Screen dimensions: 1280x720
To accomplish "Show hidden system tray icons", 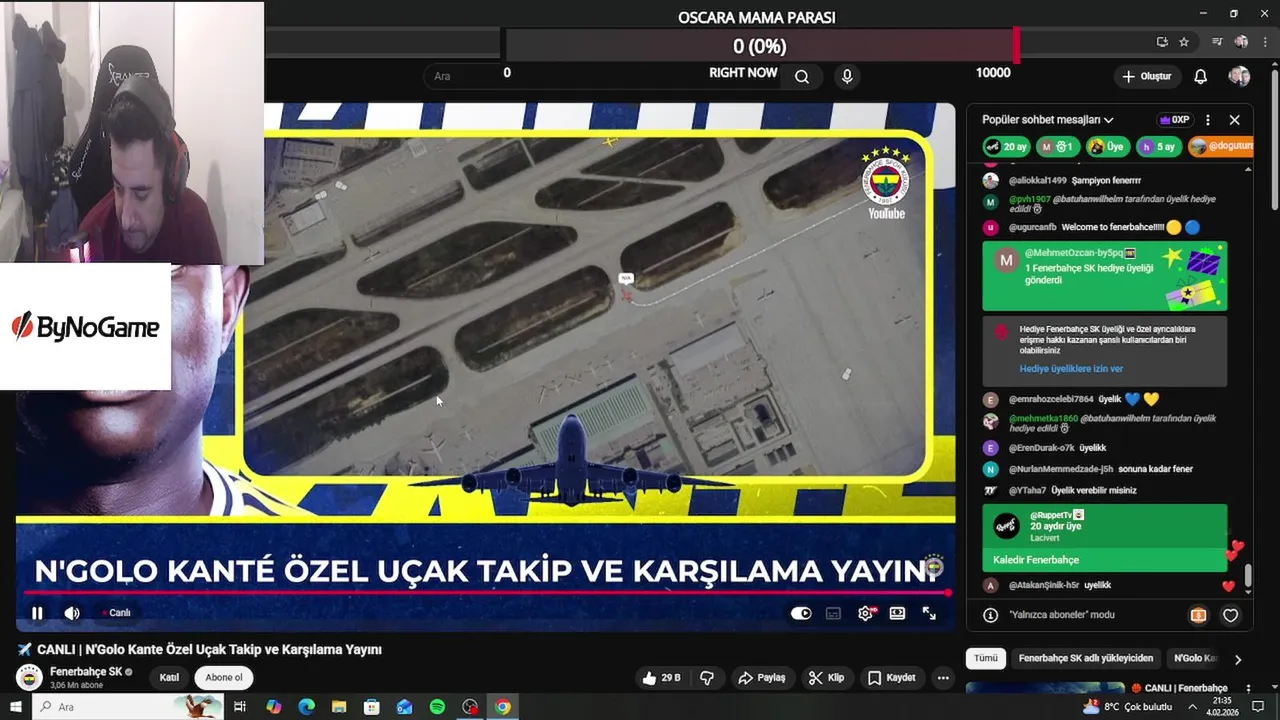I will (1192, 707).
